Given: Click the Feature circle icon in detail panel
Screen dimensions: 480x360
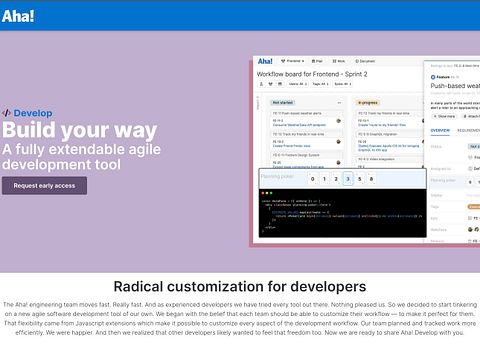Looking at the screenshot, I should pyautogui.click(x=433, y=77).
